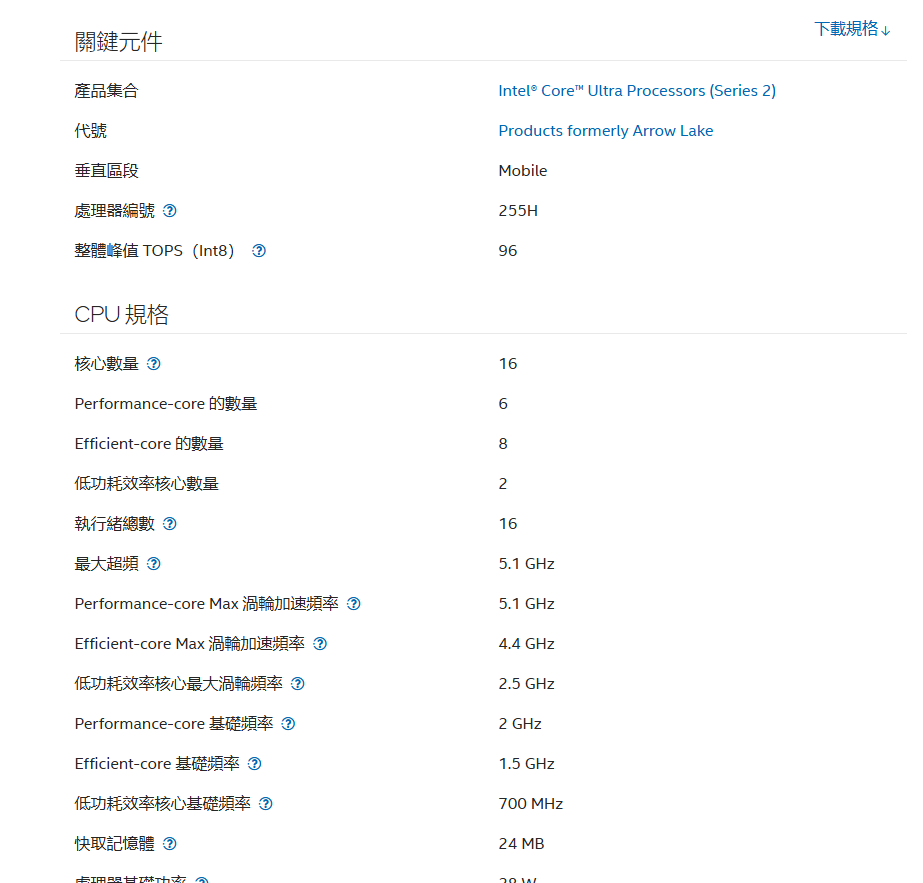923x883 pixels.
Task: Click the 低功耗效率核心基礎頻率 label
Action: coord(162,804)
